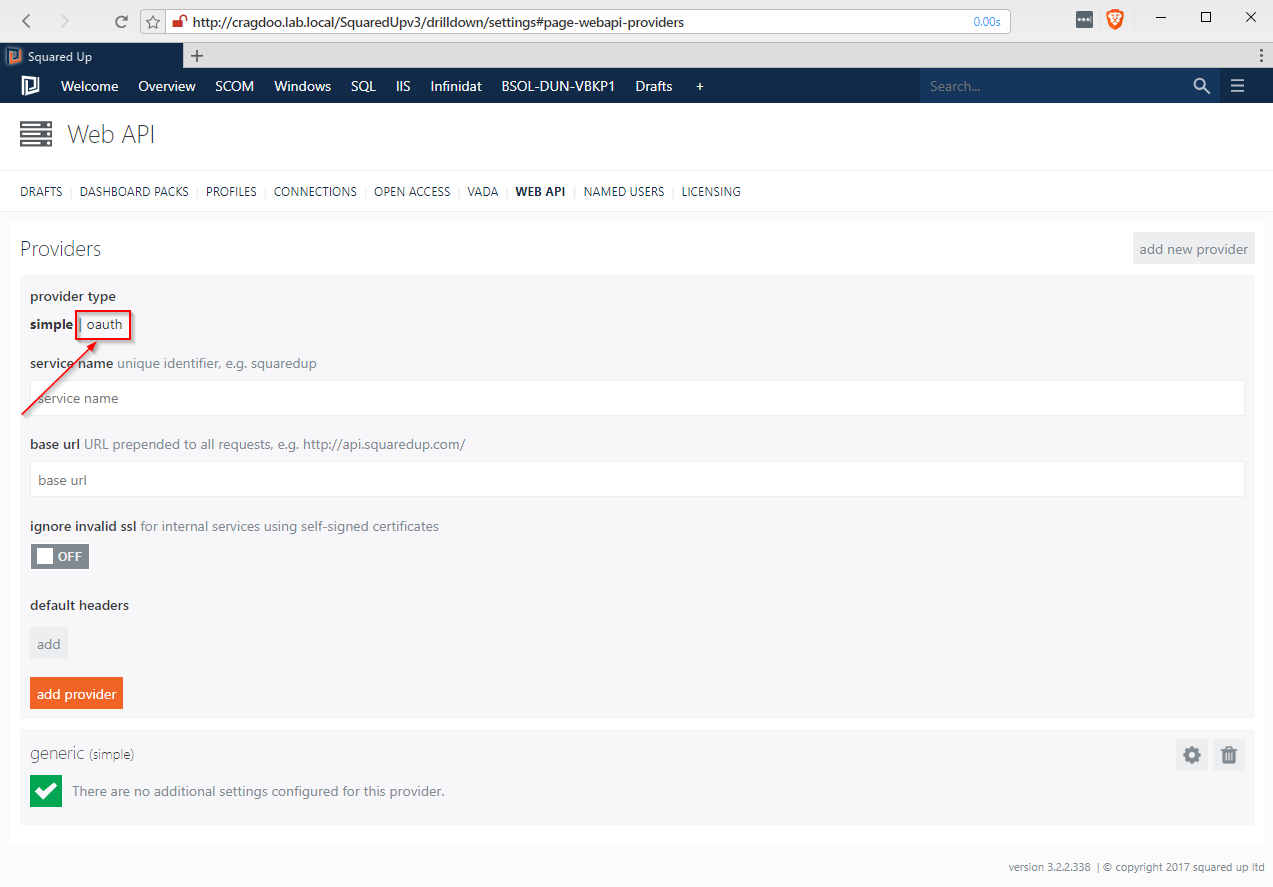Toggle the ignore invalid ssl switch
Screen dimensions: 1273x887
[60, 556]
